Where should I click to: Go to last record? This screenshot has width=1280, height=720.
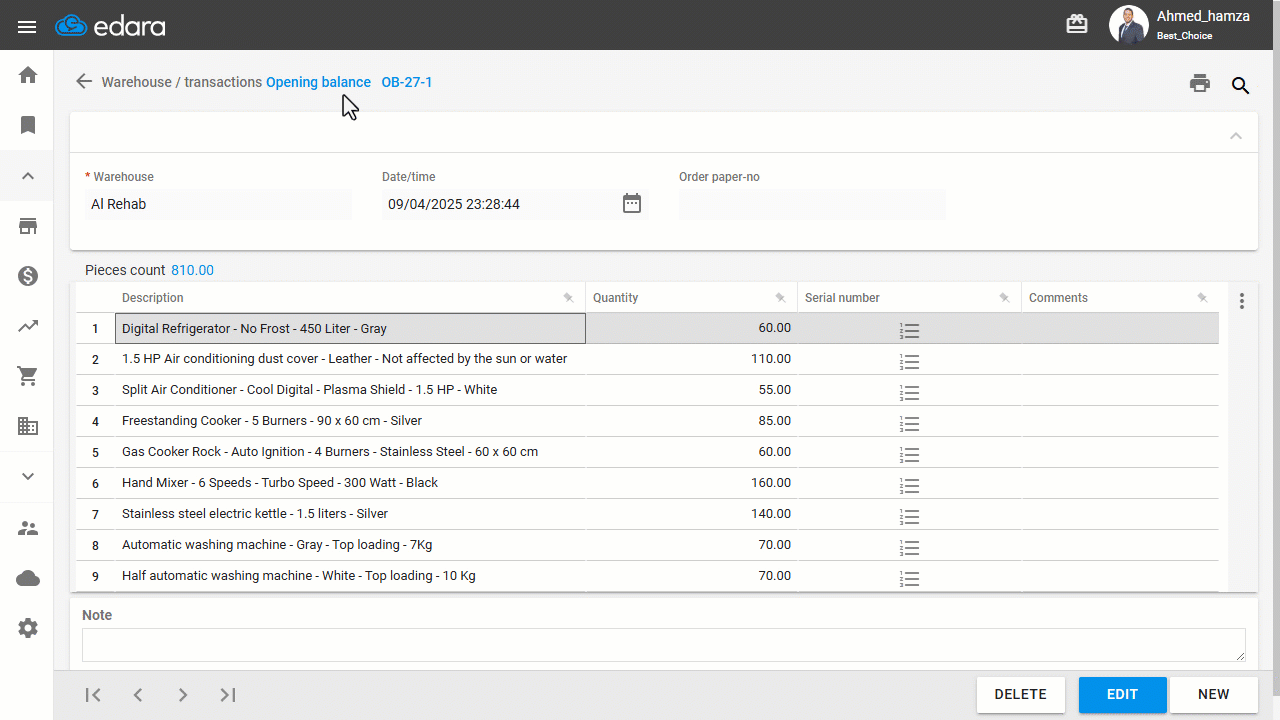[x=228, y=695]
